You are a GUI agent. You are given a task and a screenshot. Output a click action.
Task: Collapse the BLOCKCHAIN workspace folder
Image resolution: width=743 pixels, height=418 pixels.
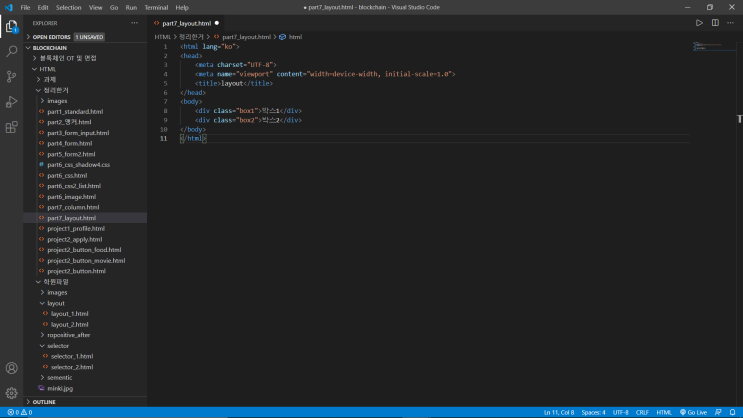85,48
